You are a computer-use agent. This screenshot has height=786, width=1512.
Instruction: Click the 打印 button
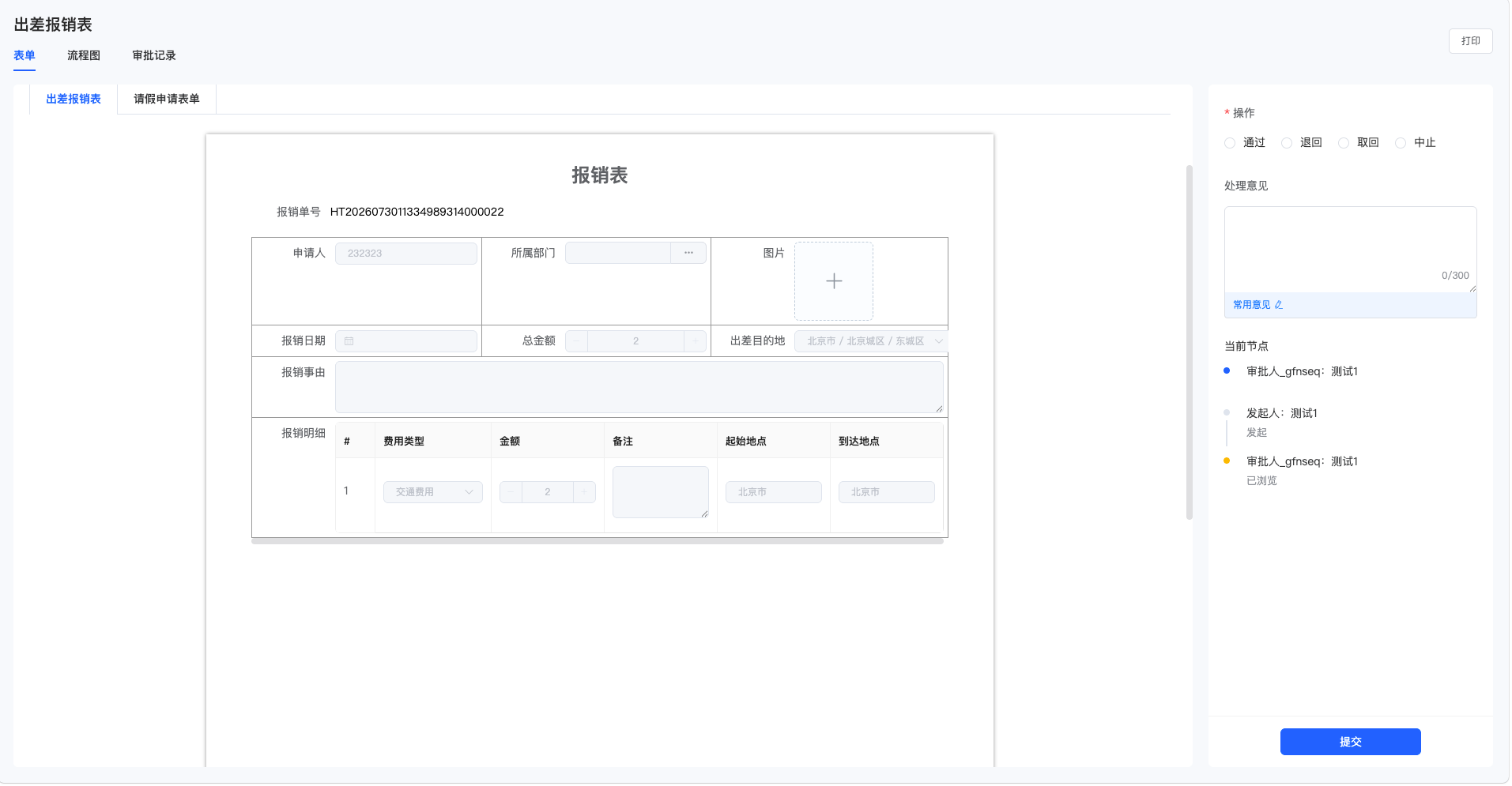point(1470,41)
